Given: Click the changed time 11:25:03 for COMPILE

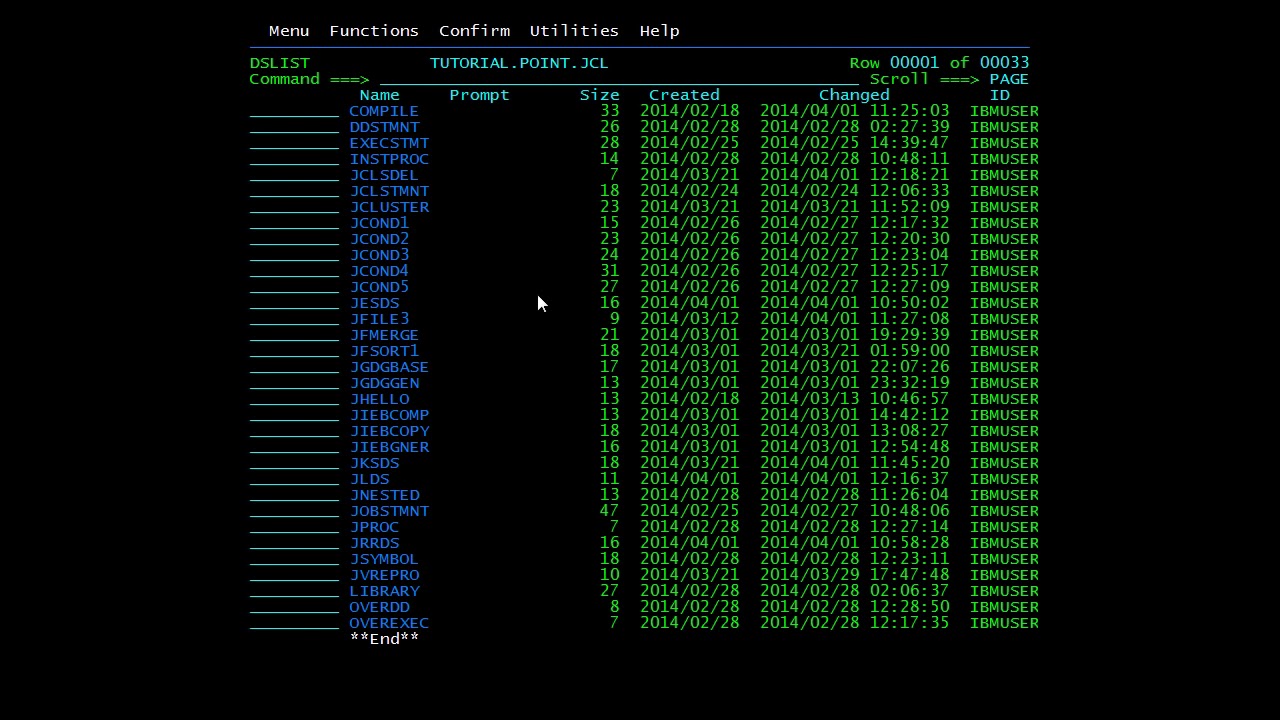Looking at the screenshot, I should pos(909,111).
